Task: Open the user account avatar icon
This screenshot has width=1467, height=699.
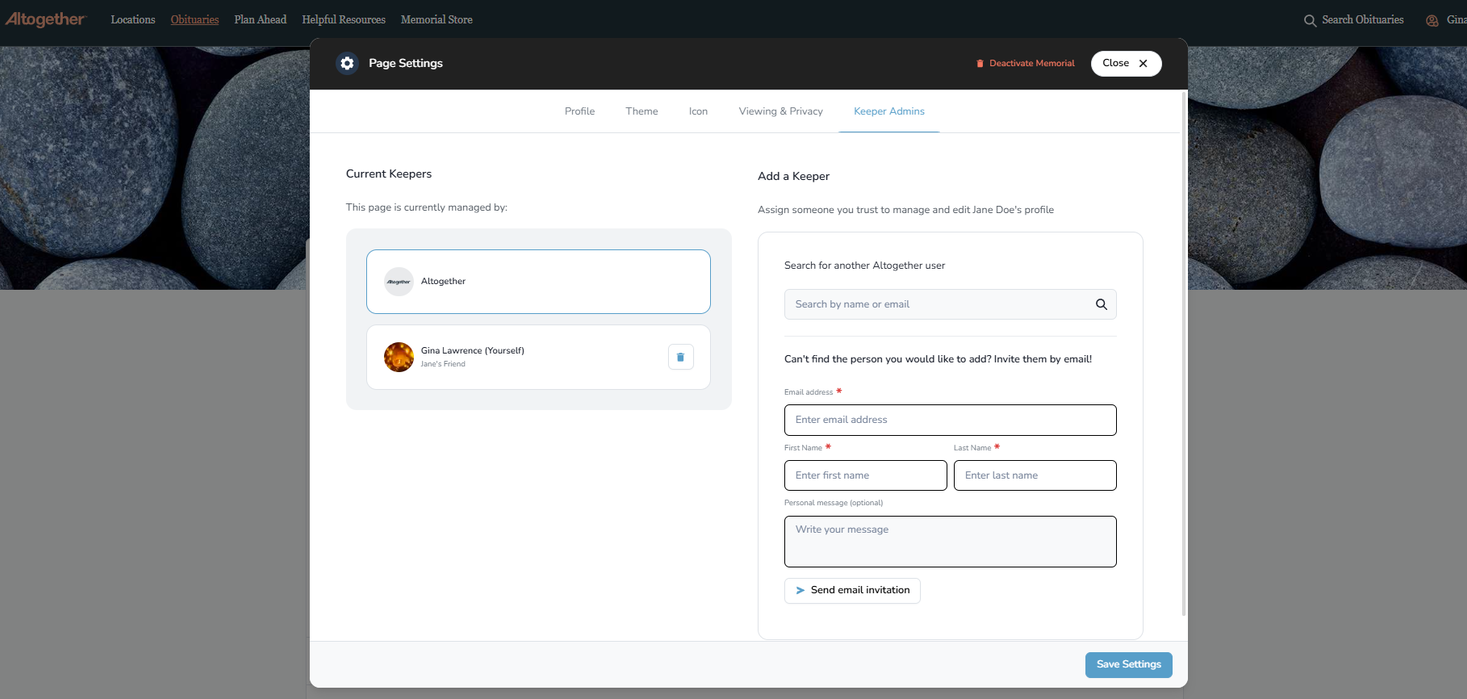Action: (1432, 21)
